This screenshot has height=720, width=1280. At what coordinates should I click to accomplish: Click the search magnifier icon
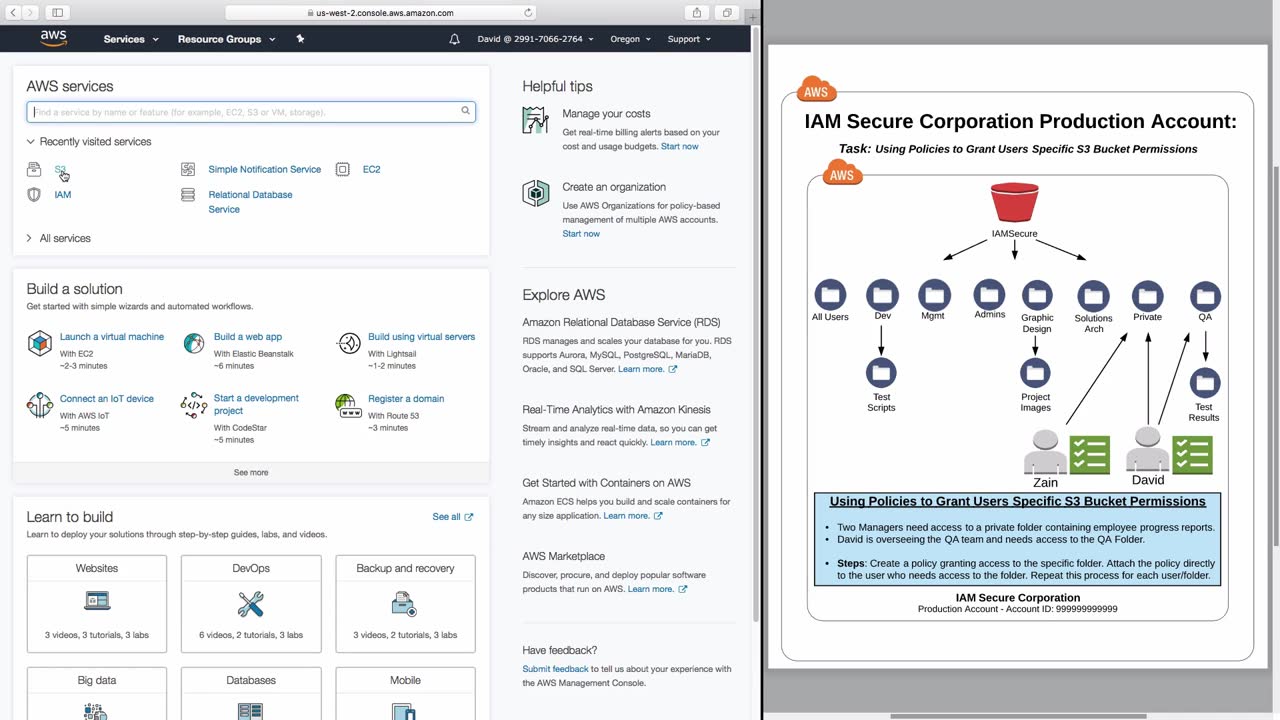click(465, 111)
